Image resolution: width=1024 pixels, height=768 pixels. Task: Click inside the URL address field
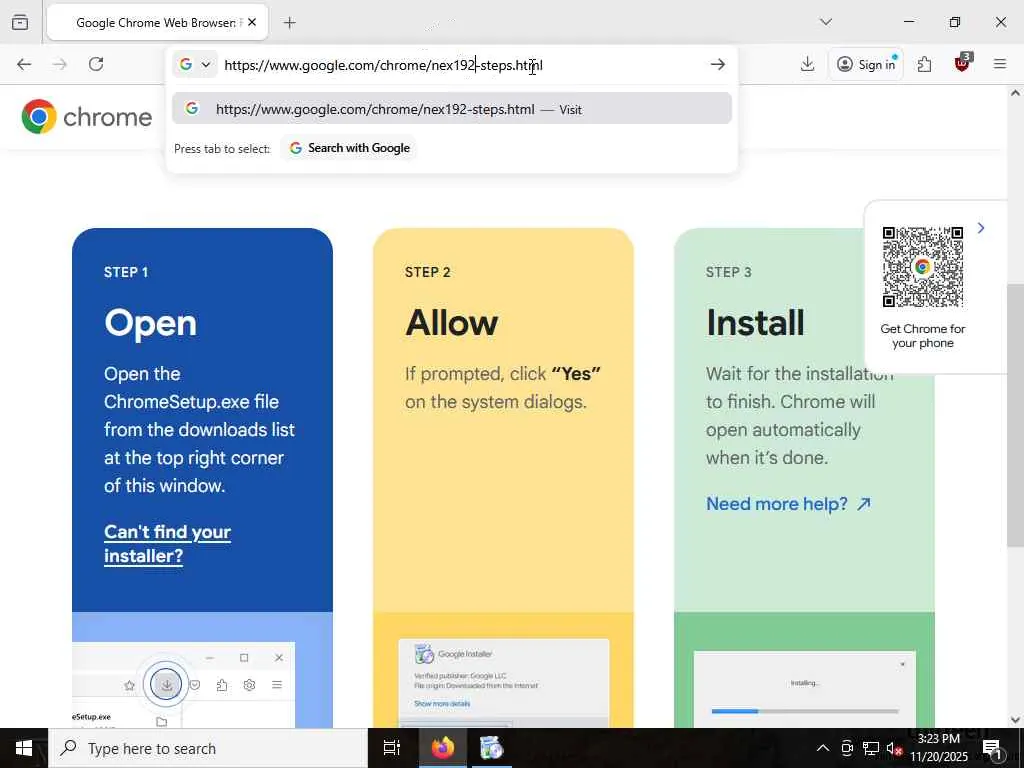coord(460,65)
